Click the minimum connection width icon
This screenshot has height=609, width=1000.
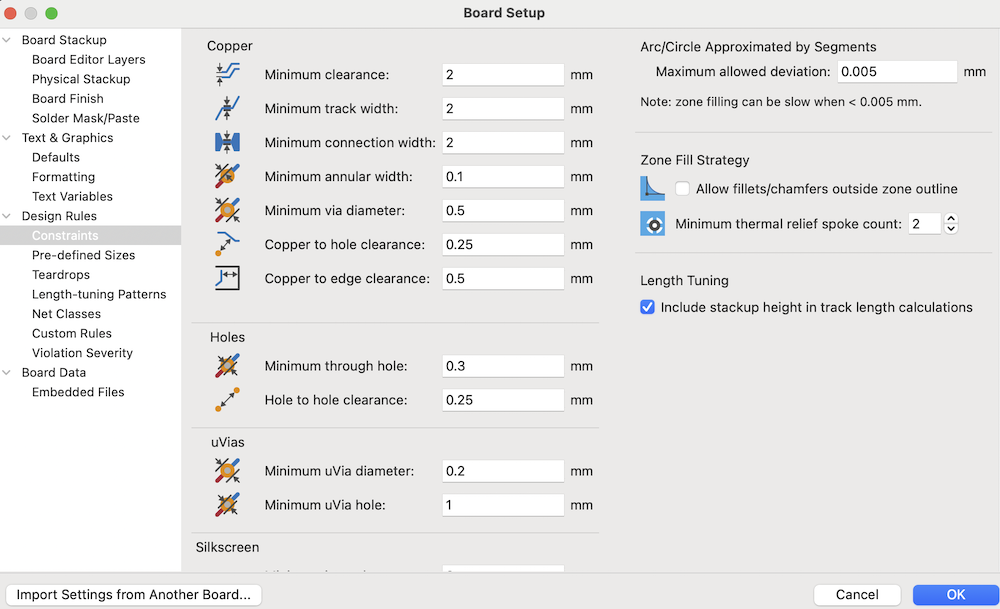pos(227,142)
